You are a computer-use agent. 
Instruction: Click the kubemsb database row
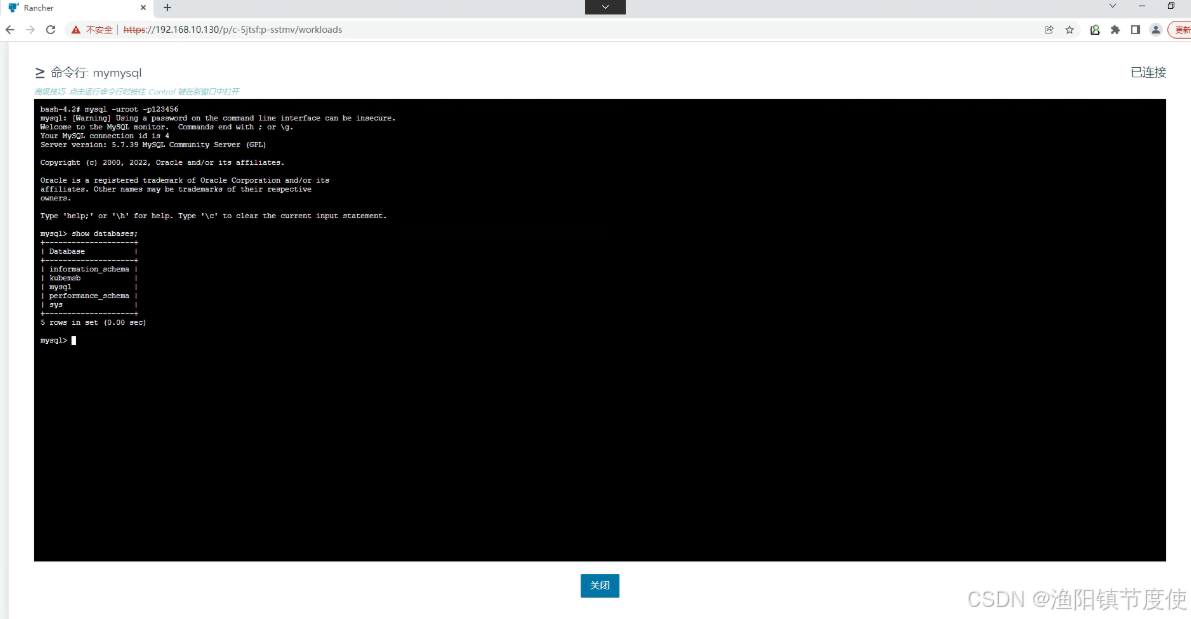(89, 278)
